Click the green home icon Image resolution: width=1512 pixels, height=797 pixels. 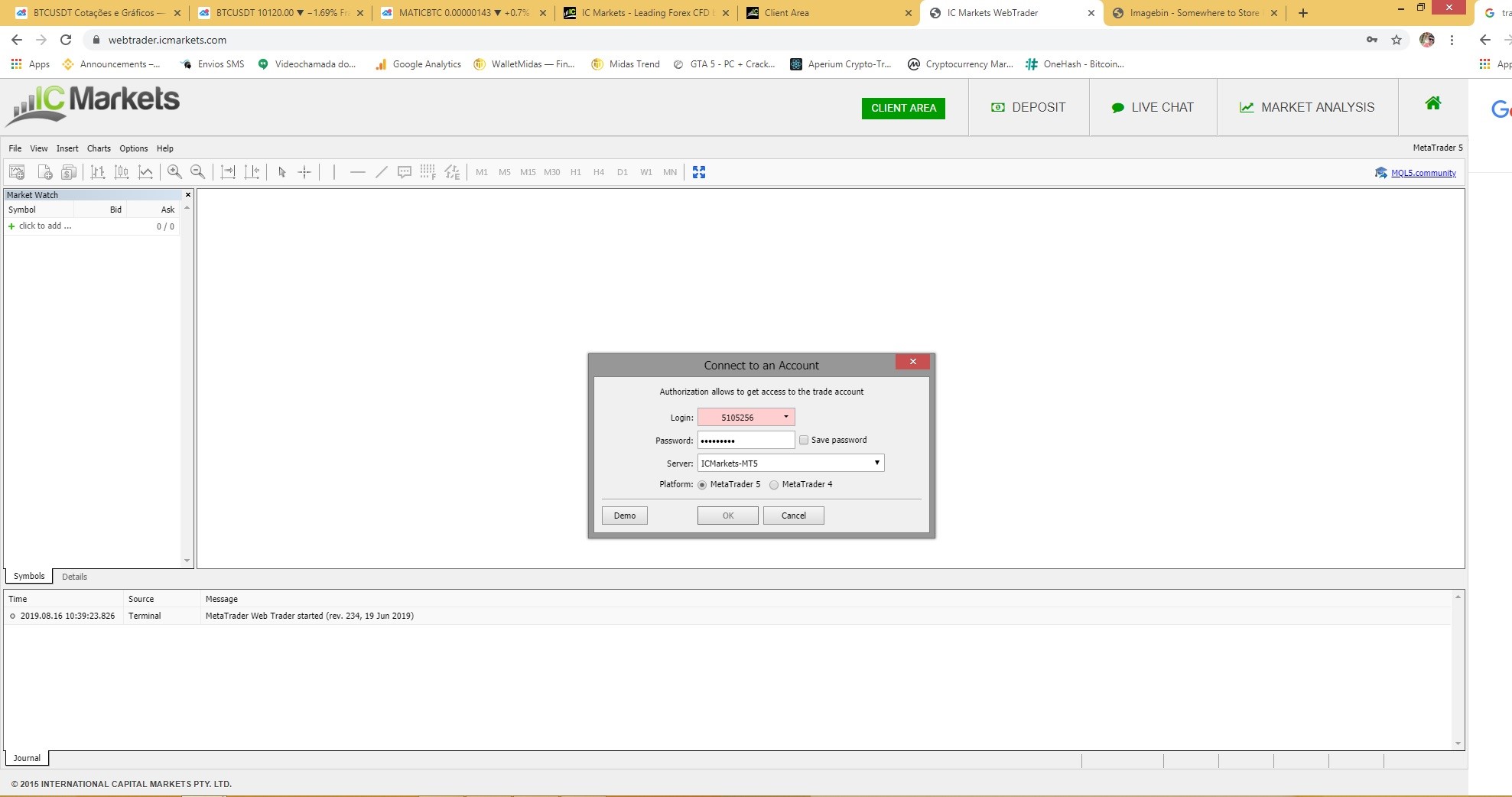point(1433,103)
